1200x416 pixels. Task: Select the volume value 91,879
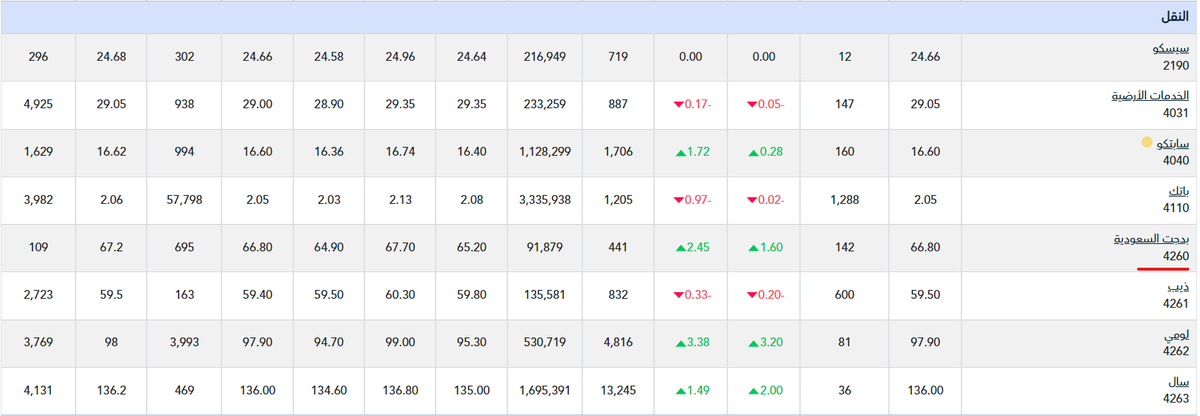pyautogui.click(x=544, y=248)
